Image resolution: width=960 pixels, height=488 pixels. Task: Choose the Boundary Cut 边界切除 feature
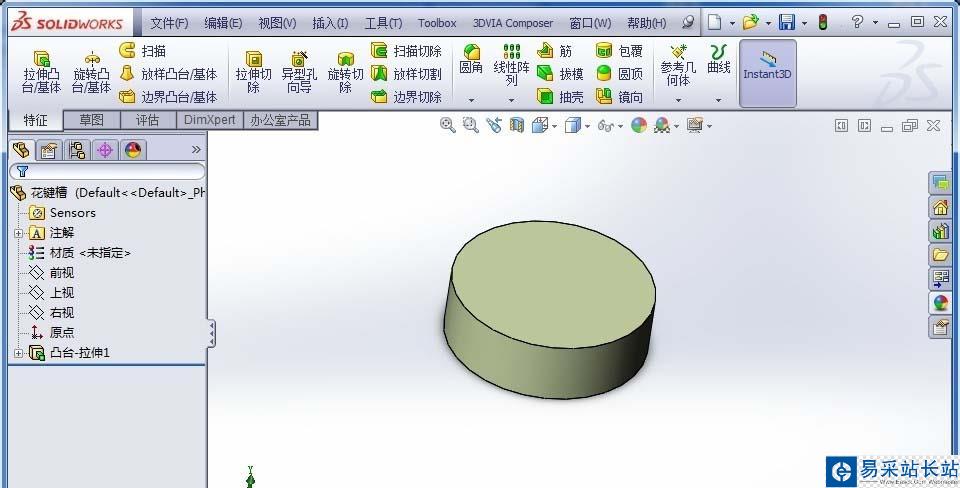[407, 97]
